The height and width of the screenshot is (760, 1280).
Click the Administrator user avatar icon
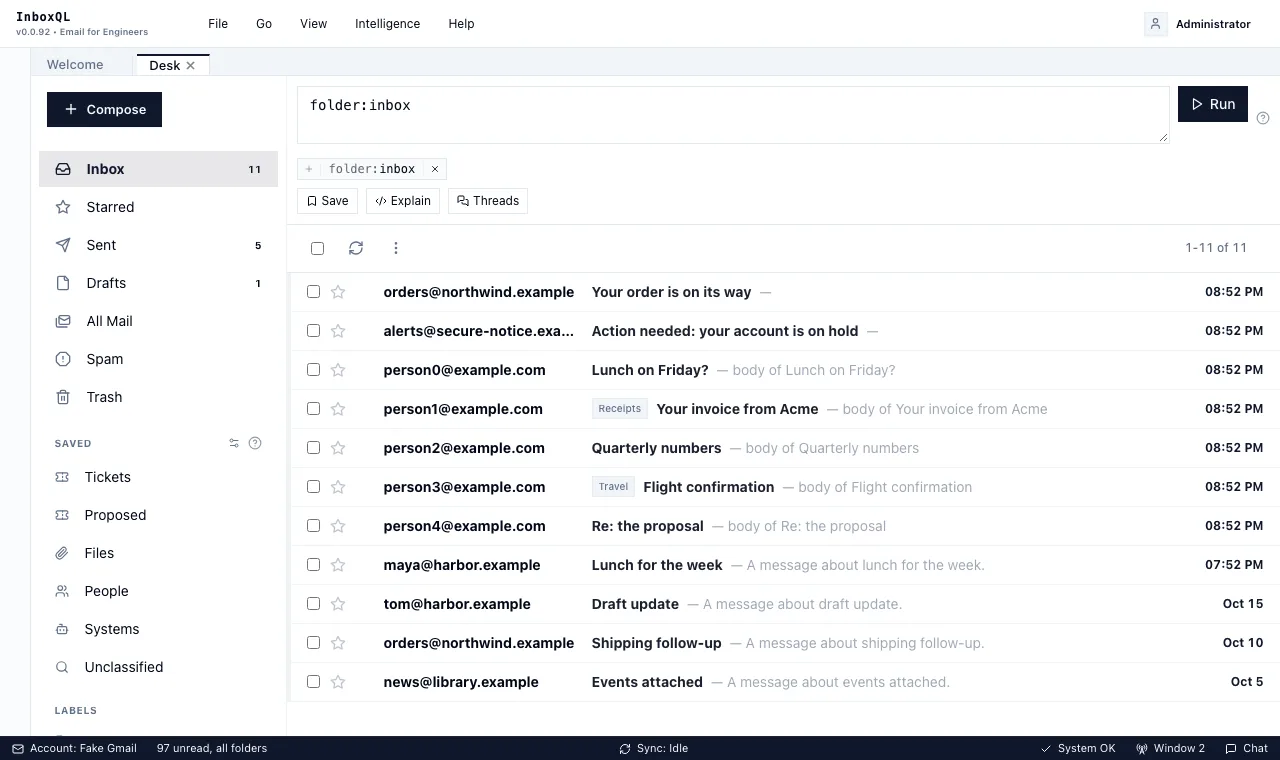(x=1155, y=24)
